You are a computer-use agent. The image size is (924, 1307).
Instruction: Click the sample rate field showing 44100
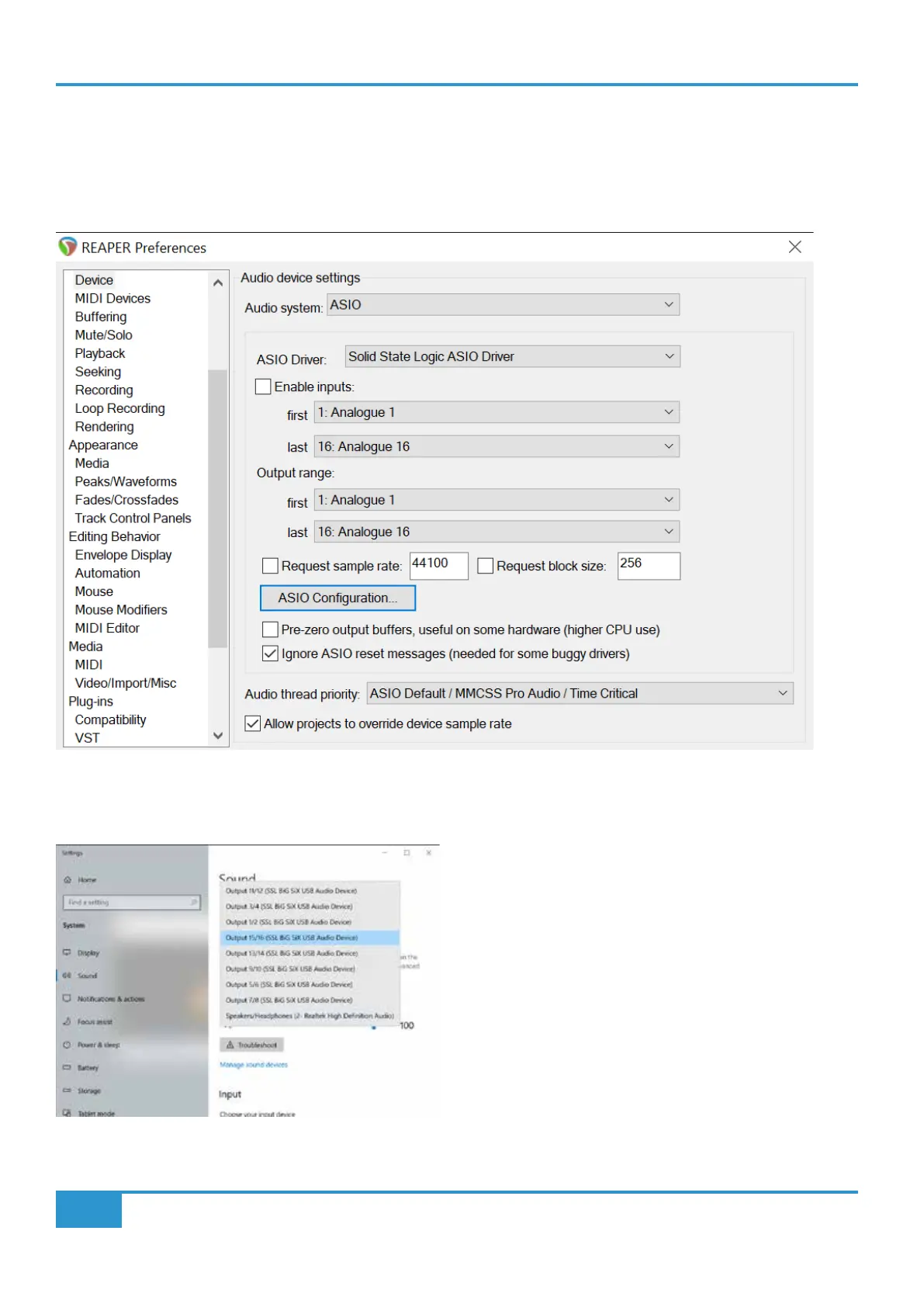click(439, 566)
